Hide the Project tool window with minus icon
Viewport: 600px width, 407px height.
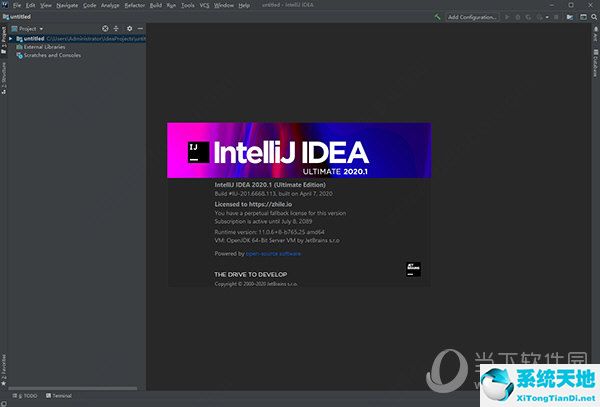[139, 28]
